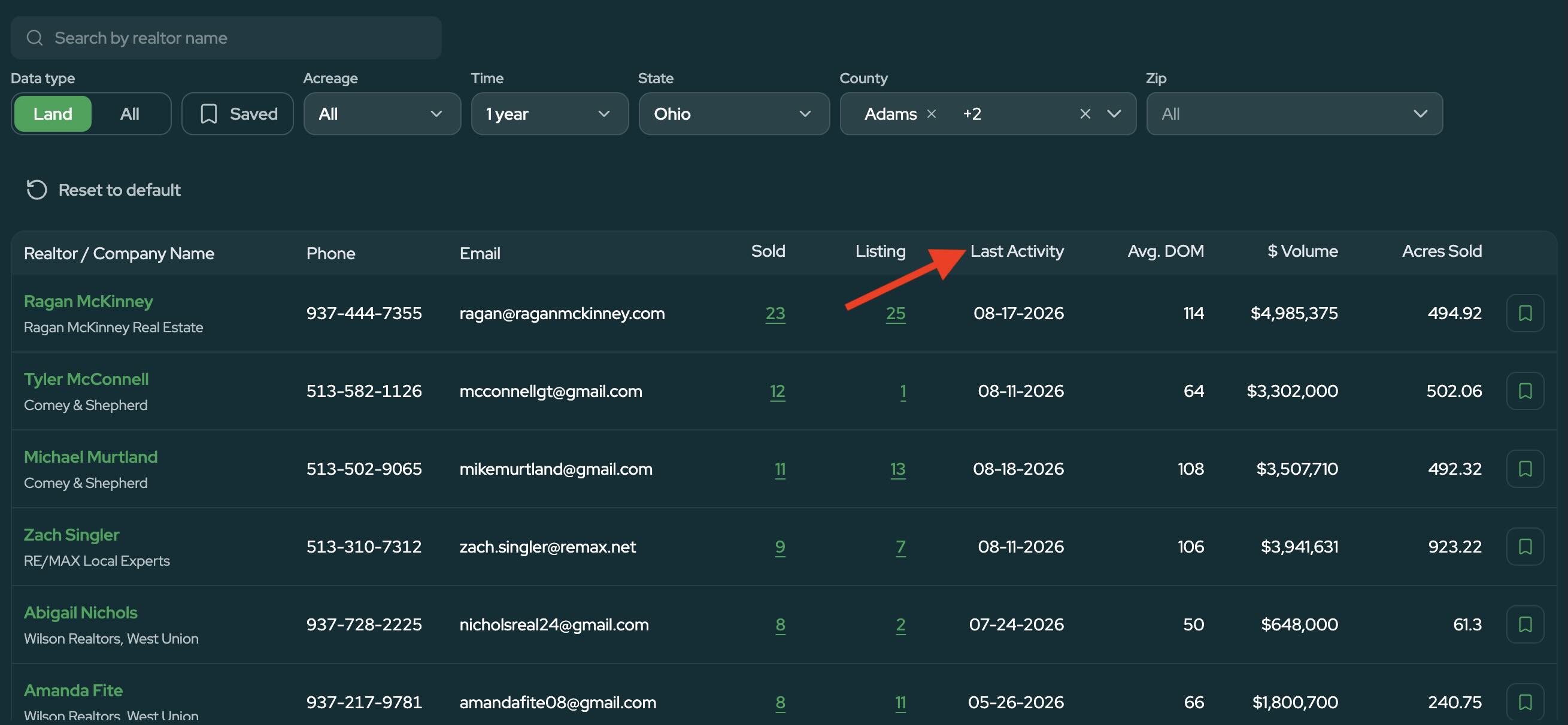
Task: Open the Acreage dropdown
Action: pyautogui.click(x=382, y=114)
